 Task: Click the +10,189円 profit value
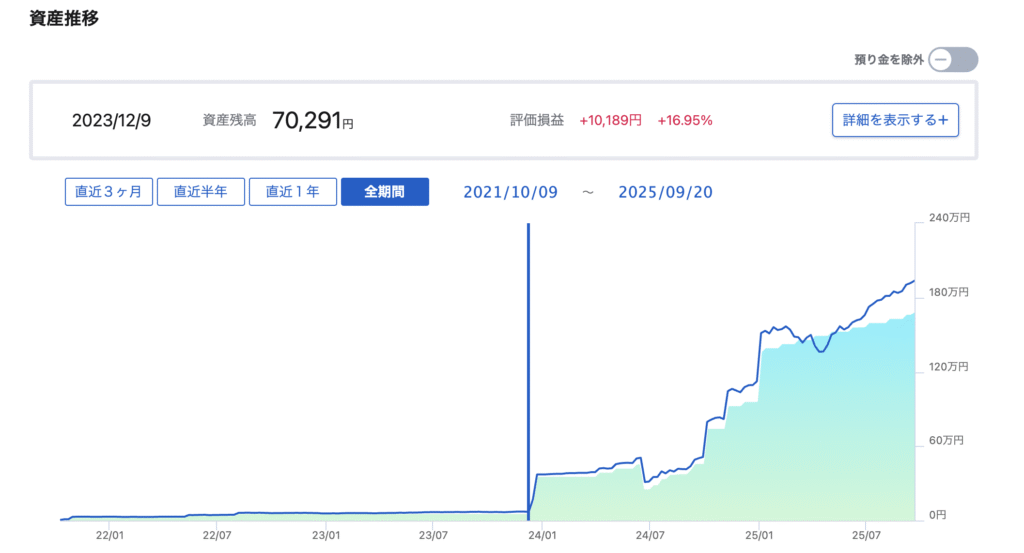(610, 121)
